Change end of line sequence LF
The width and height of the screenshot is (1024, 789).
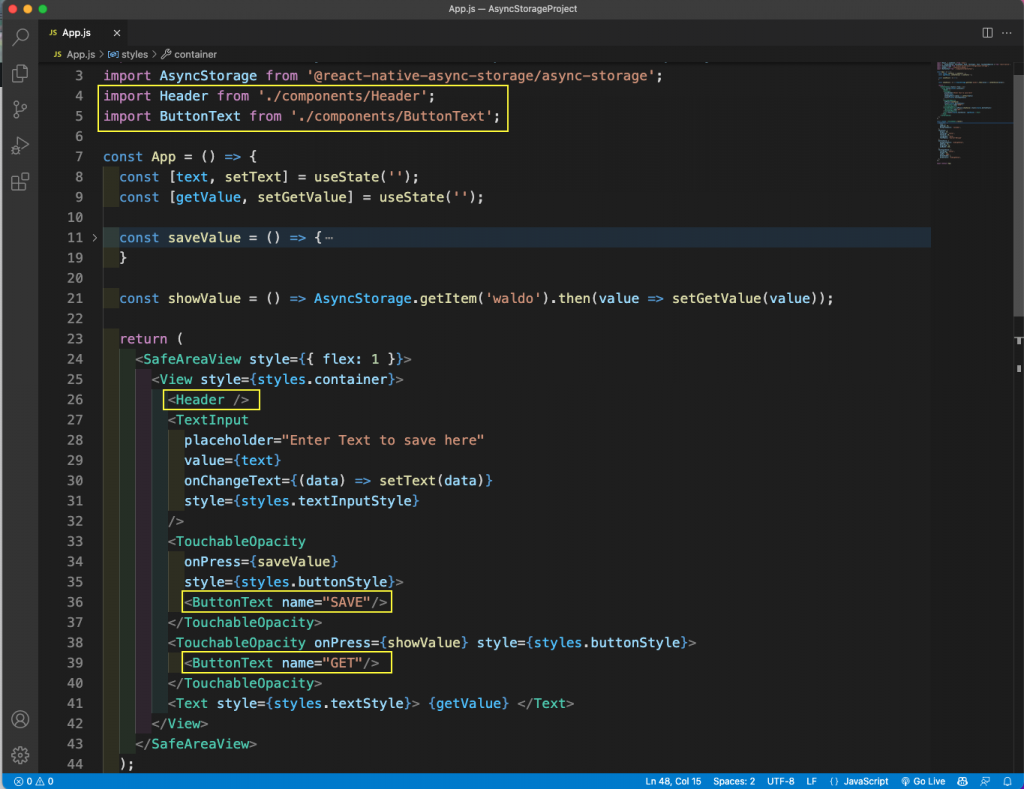811,781
